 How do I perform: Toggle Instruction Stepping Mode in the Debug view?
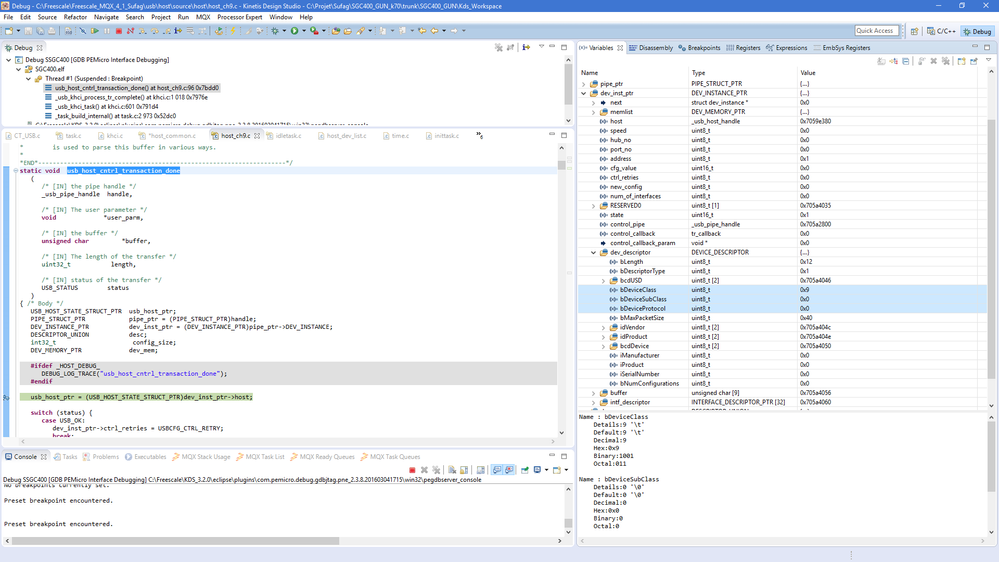pyautogui.click(x=526, y=47)
